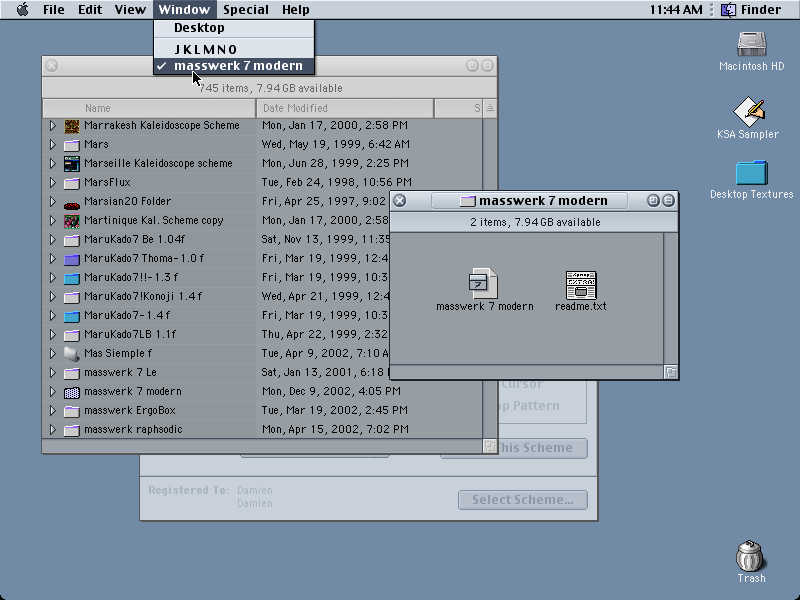This screenshot has width=800, height=600.
Task: Click vertical scrollbar of the list window
Action: (490, 279)
